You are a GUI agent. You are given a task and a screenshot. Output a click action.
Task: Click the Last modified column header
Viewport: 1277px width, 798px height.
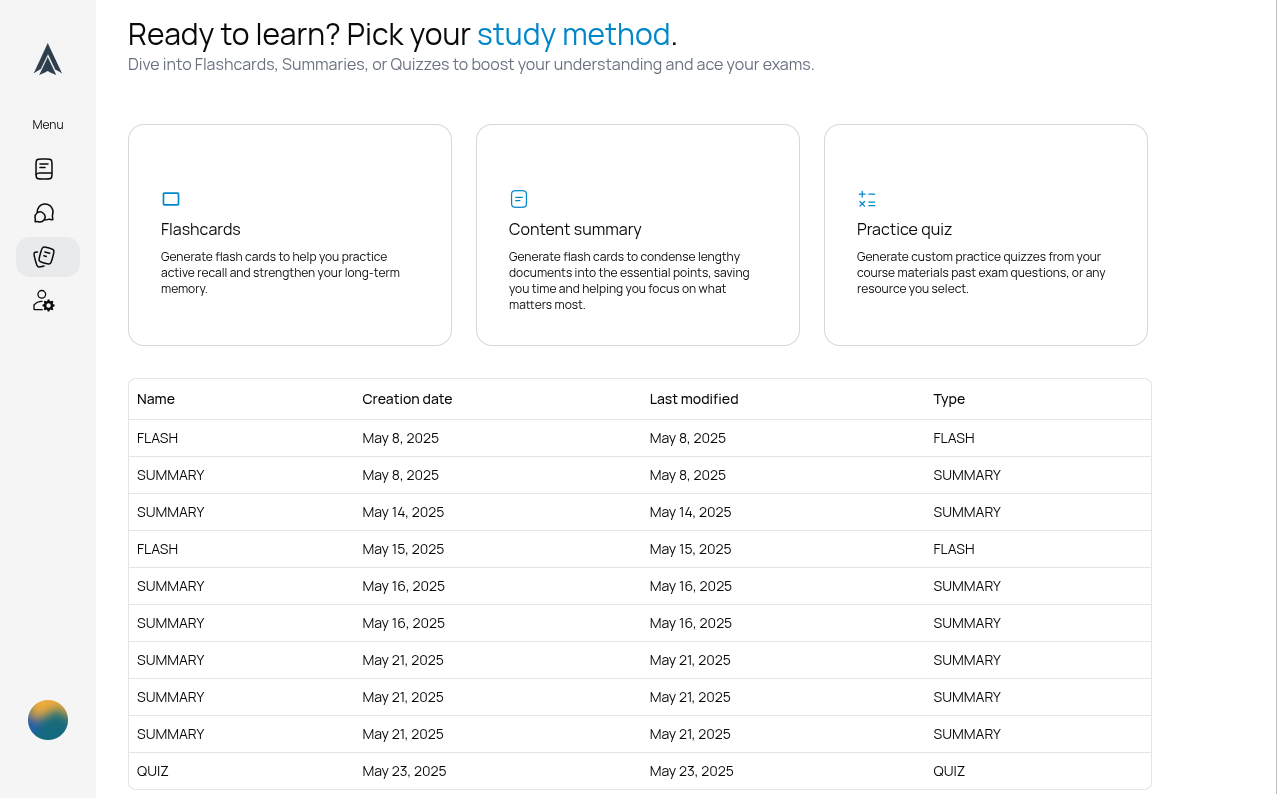tap(694, 399)
